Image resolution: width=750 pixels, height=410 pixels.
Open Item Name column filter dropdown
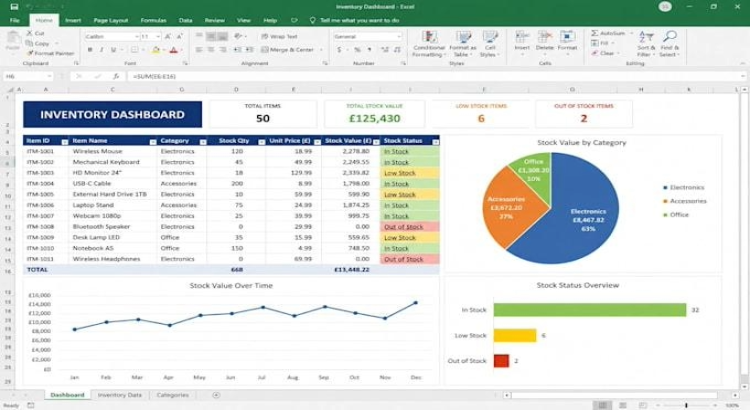(153, 142)
